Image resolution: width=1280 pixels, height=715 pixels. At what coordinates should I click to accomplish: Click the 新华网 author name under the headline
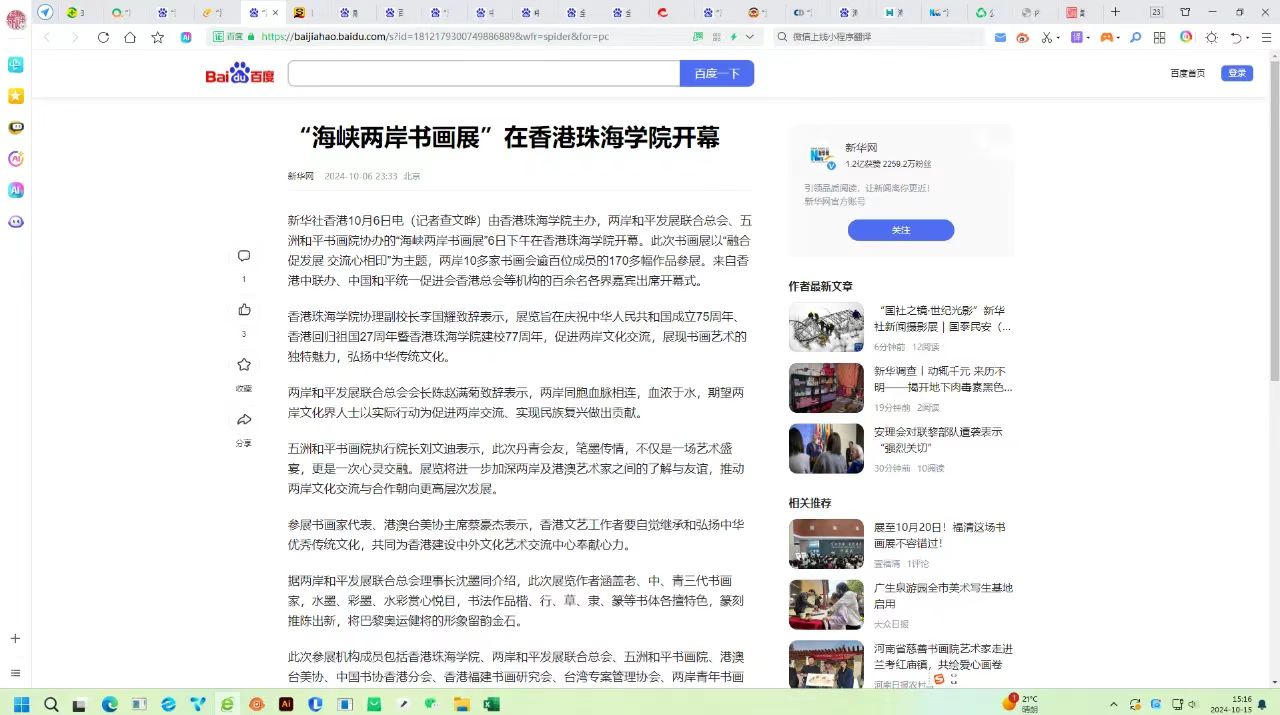point(301,176)
